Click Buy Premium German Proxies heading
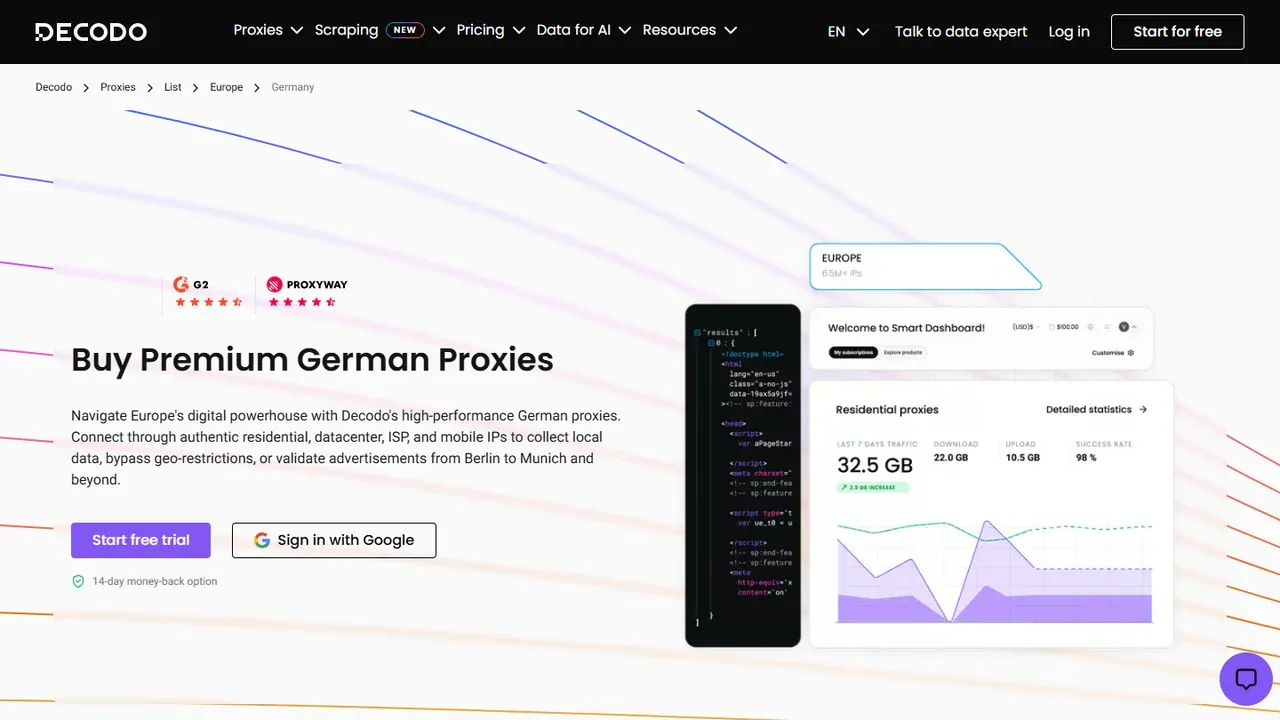Image resolution: width=1280 pixels, height=720 pixels. pyautogui.click(x=312, y=359)
